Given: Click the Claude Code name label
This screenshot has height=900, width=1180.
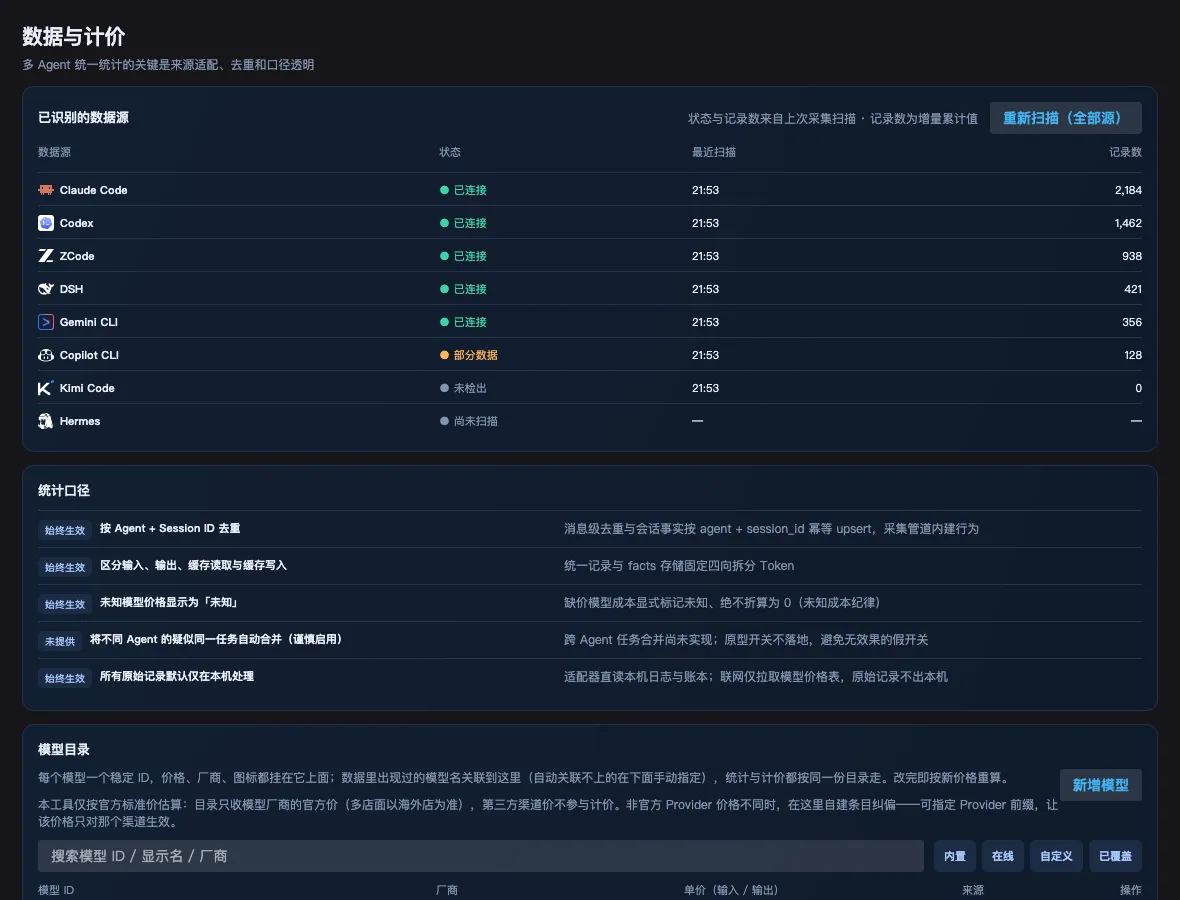Looking at the screenshot, I should click(93, 190).
